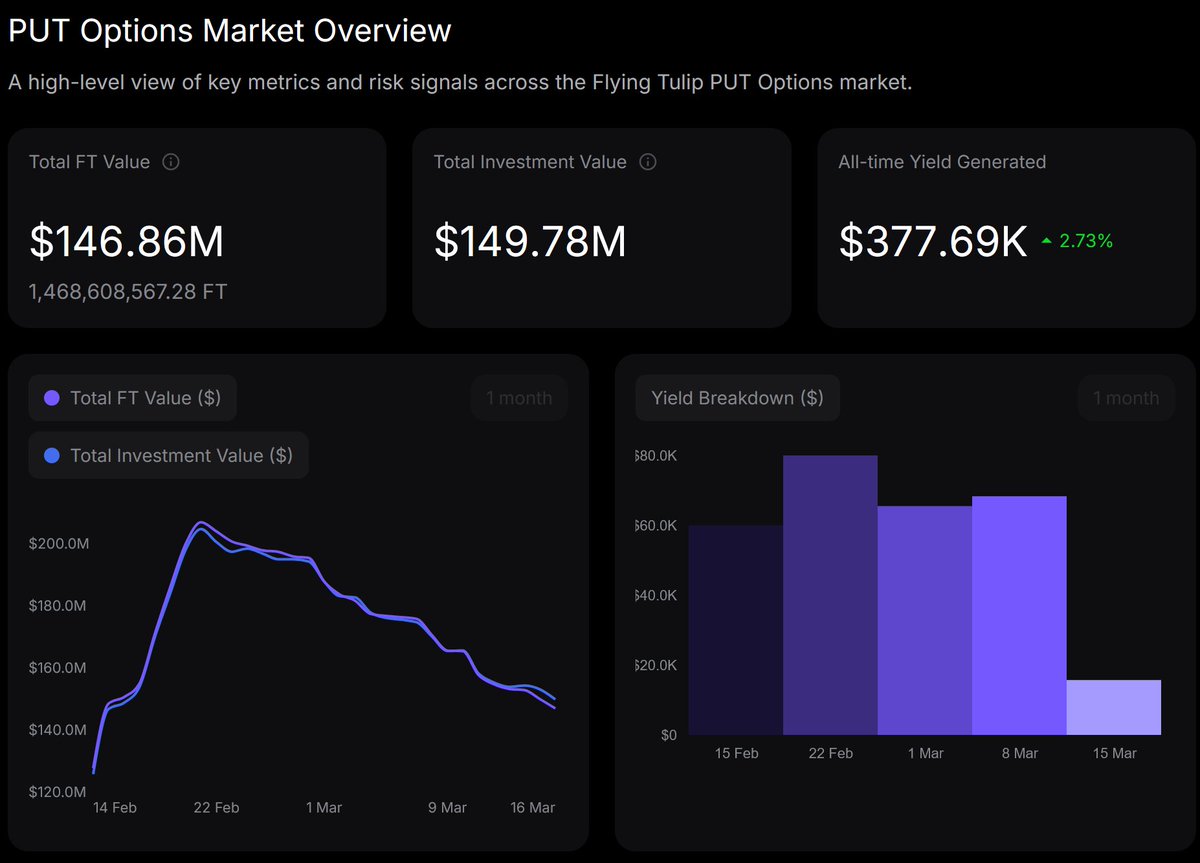Click the 1,468,608,567.28 FT amount
Screen dimensions: 1200x863
tap(128, 292)
